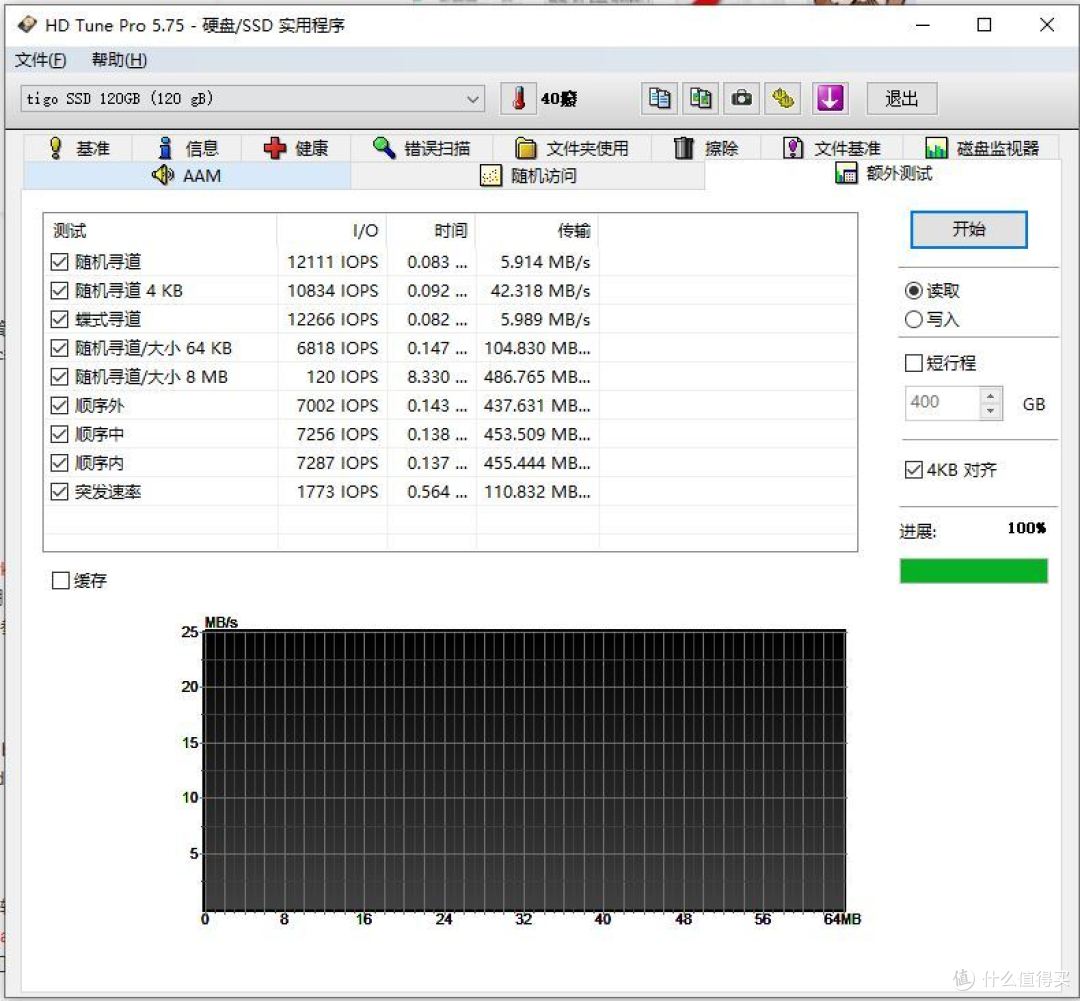The width and height of the screenshot is (1080, 1001).
Task: Click the green progress bar
Action: tap(973, 570)
